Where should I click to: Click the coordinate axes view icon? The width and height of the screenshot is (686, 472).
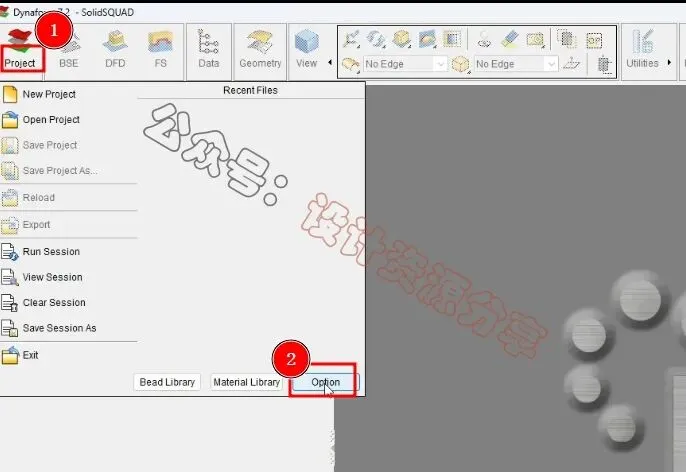[x=351, y=39]
